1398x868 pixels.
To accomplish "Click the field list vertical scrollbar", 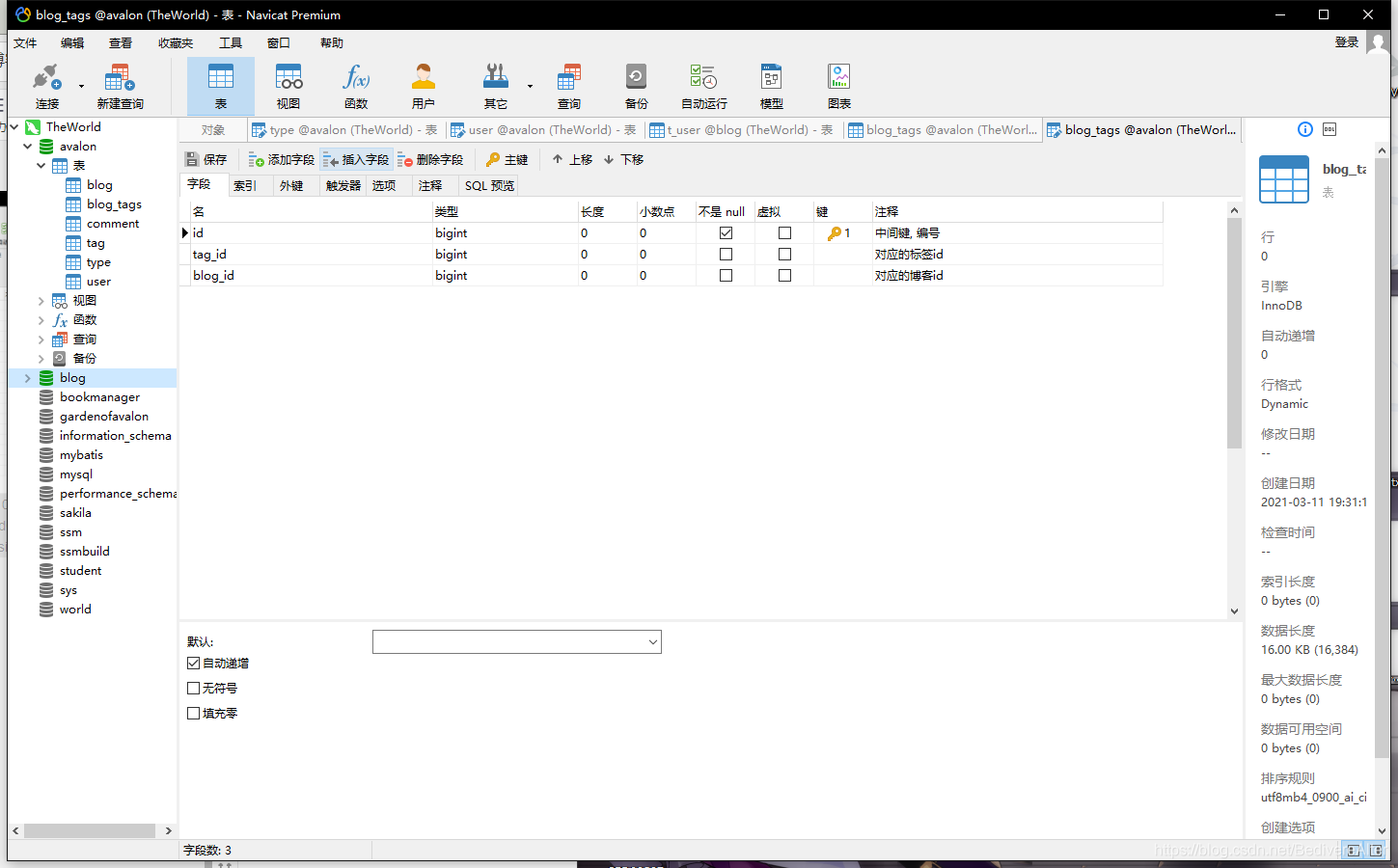I will tap(1234, 333).
